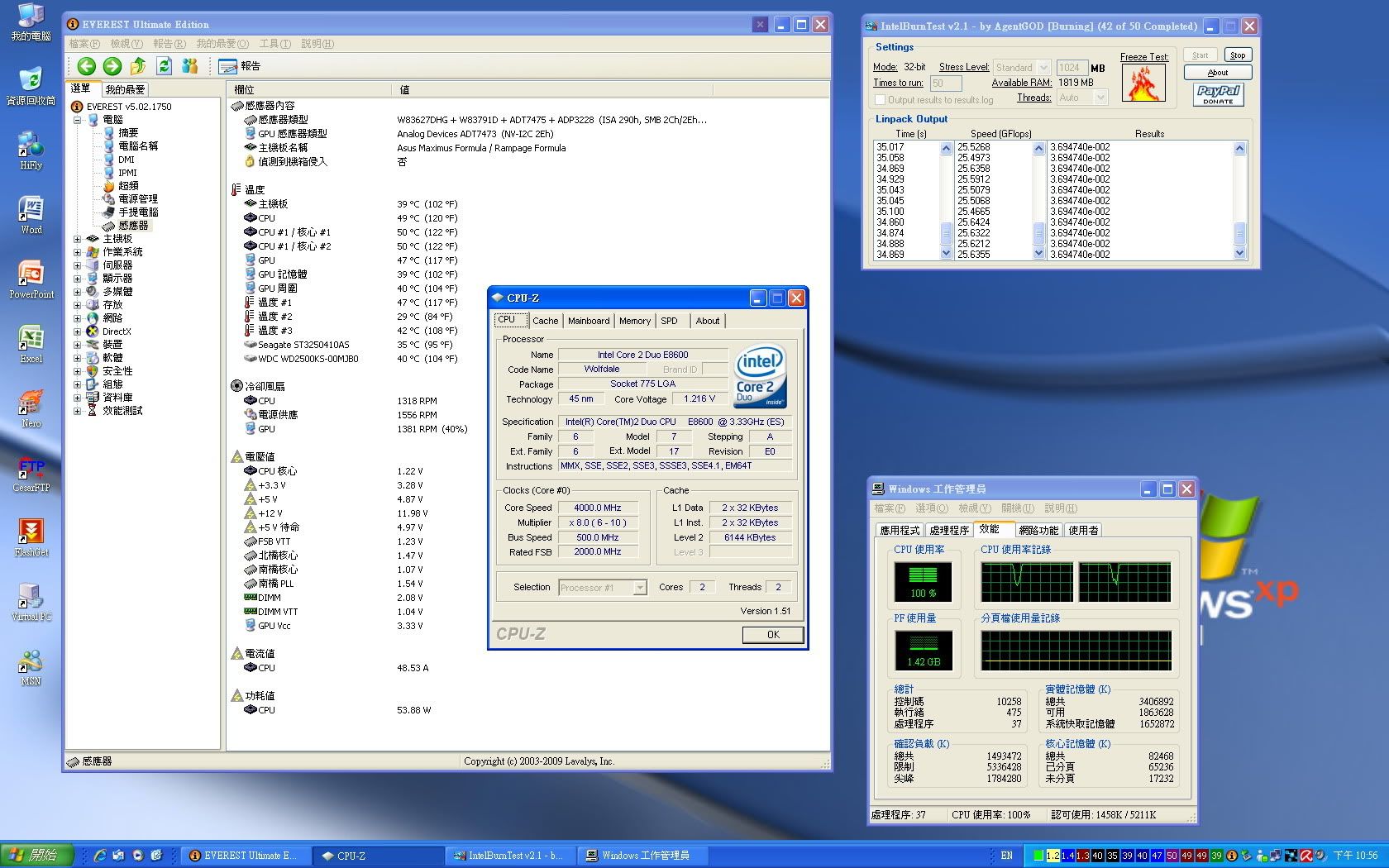The height and width of the screenshot is (868, 1389).
Task: Click the PayPal Donate image in IntelBurnTest
Action: (x=1218, y=94)
